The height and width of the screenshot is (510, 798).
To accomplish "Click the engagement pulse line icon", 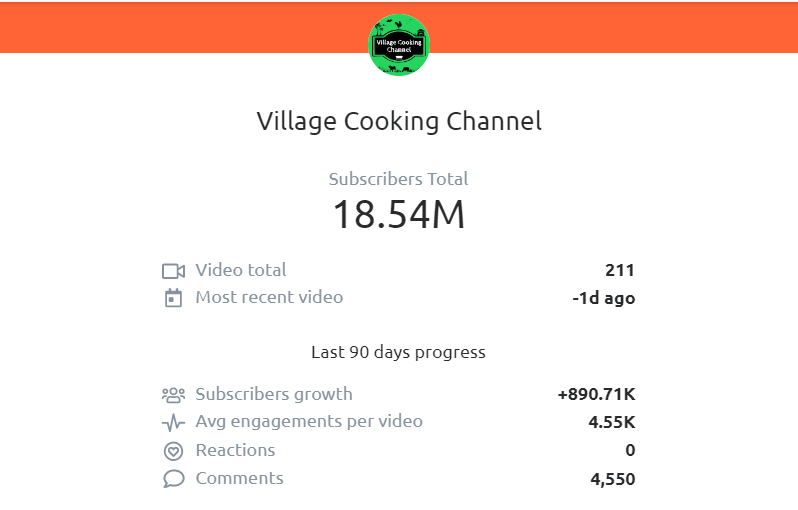I will click(x=173, y=422).
